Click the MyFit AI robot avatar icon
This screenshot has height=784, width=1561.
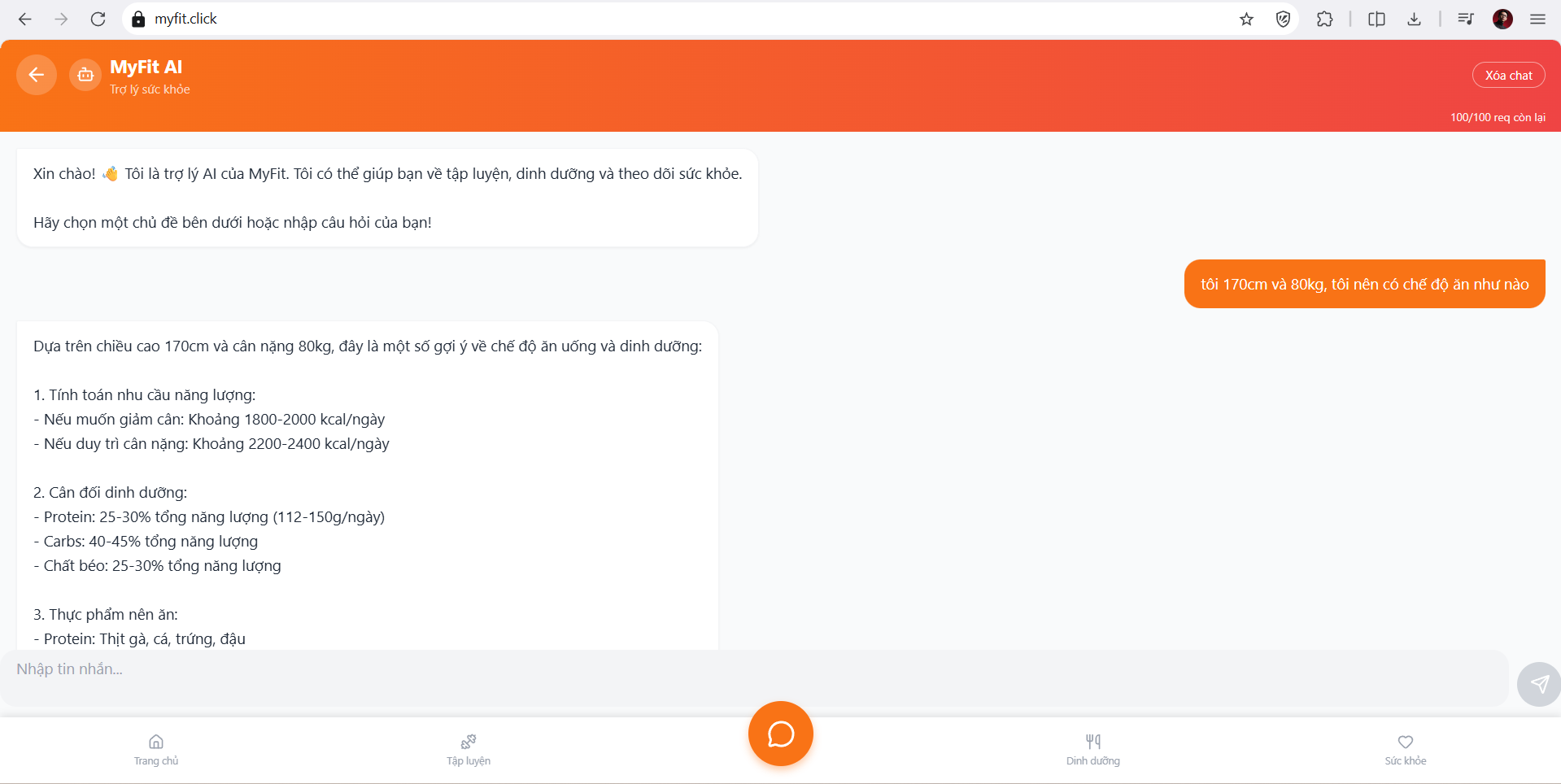point(85,76)
